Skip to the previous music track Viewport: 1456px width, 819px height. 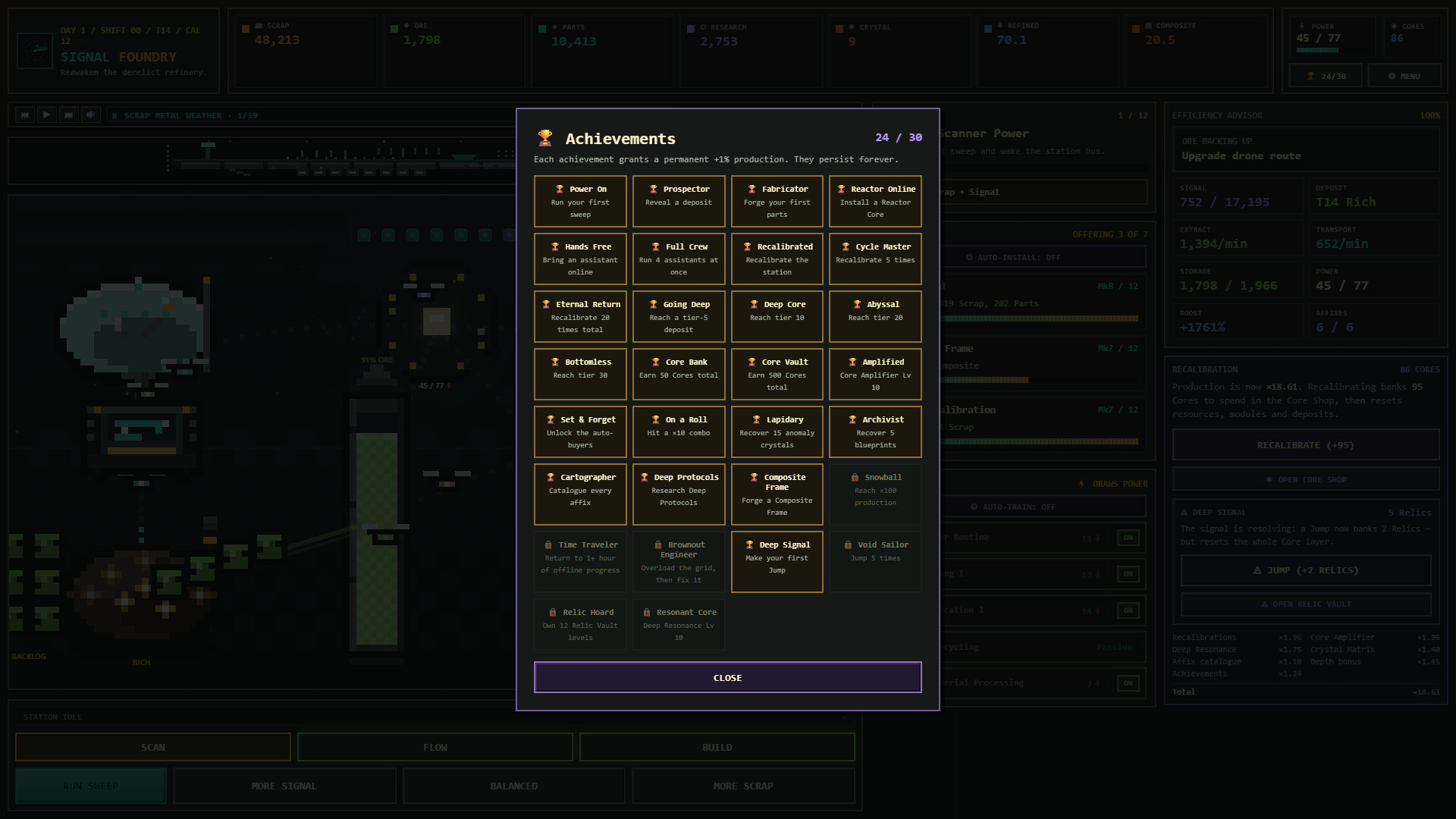(x=25, y=115)
